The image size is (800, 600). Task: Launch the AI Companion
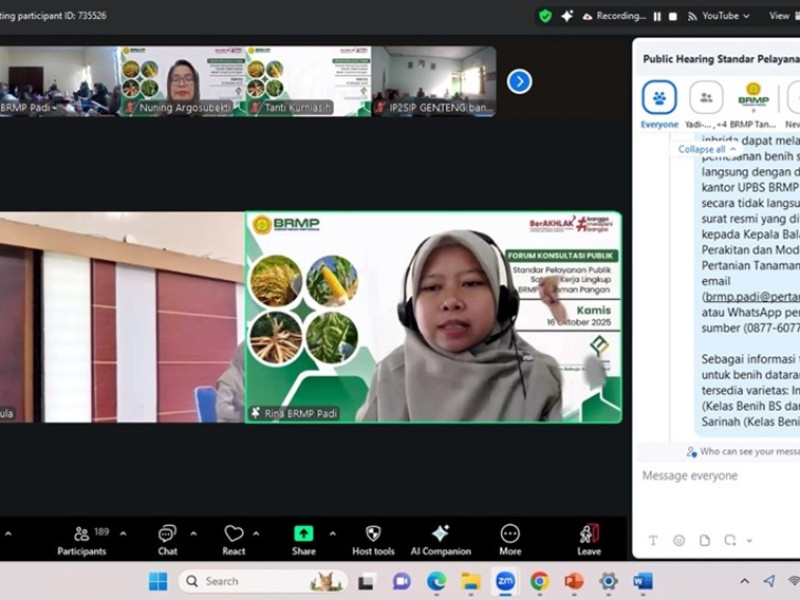440,535
